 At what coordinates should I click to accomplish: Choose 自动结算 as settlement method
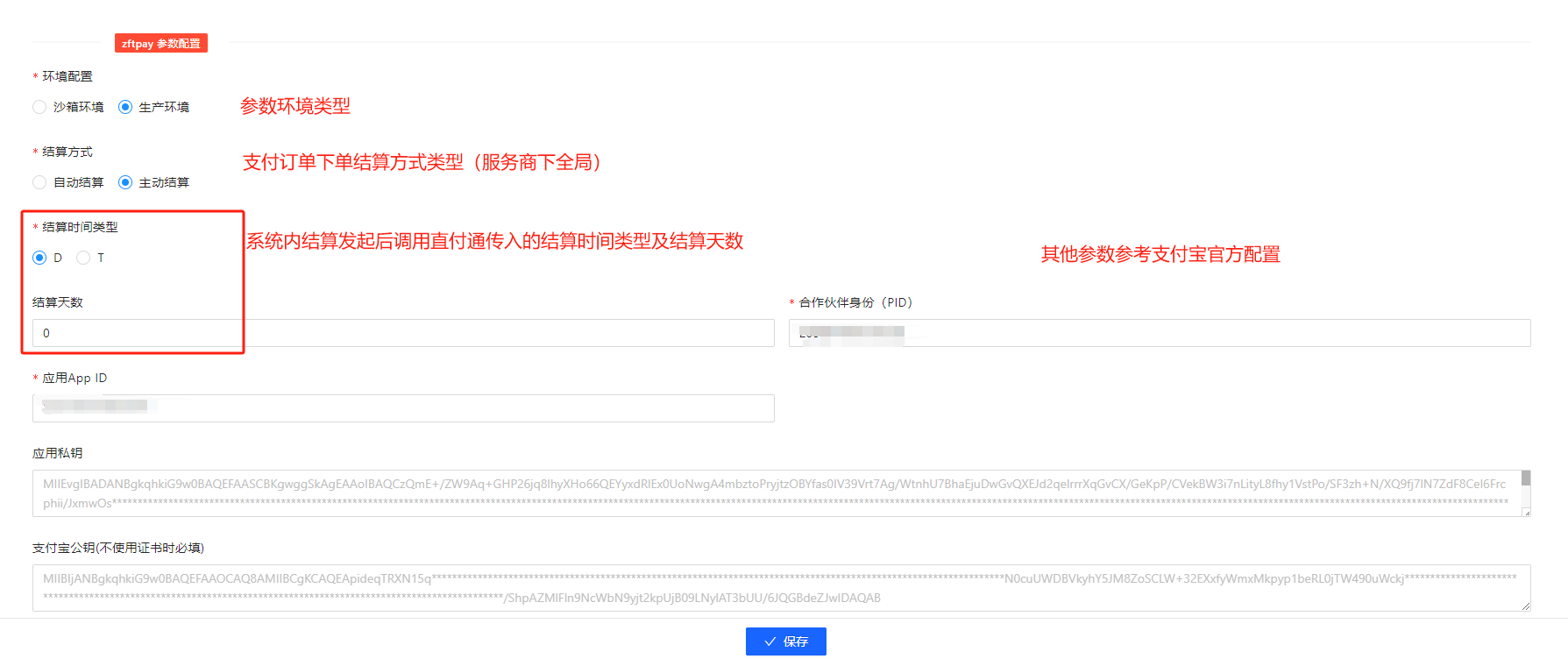pyautogui.click(x=39, y=182)
